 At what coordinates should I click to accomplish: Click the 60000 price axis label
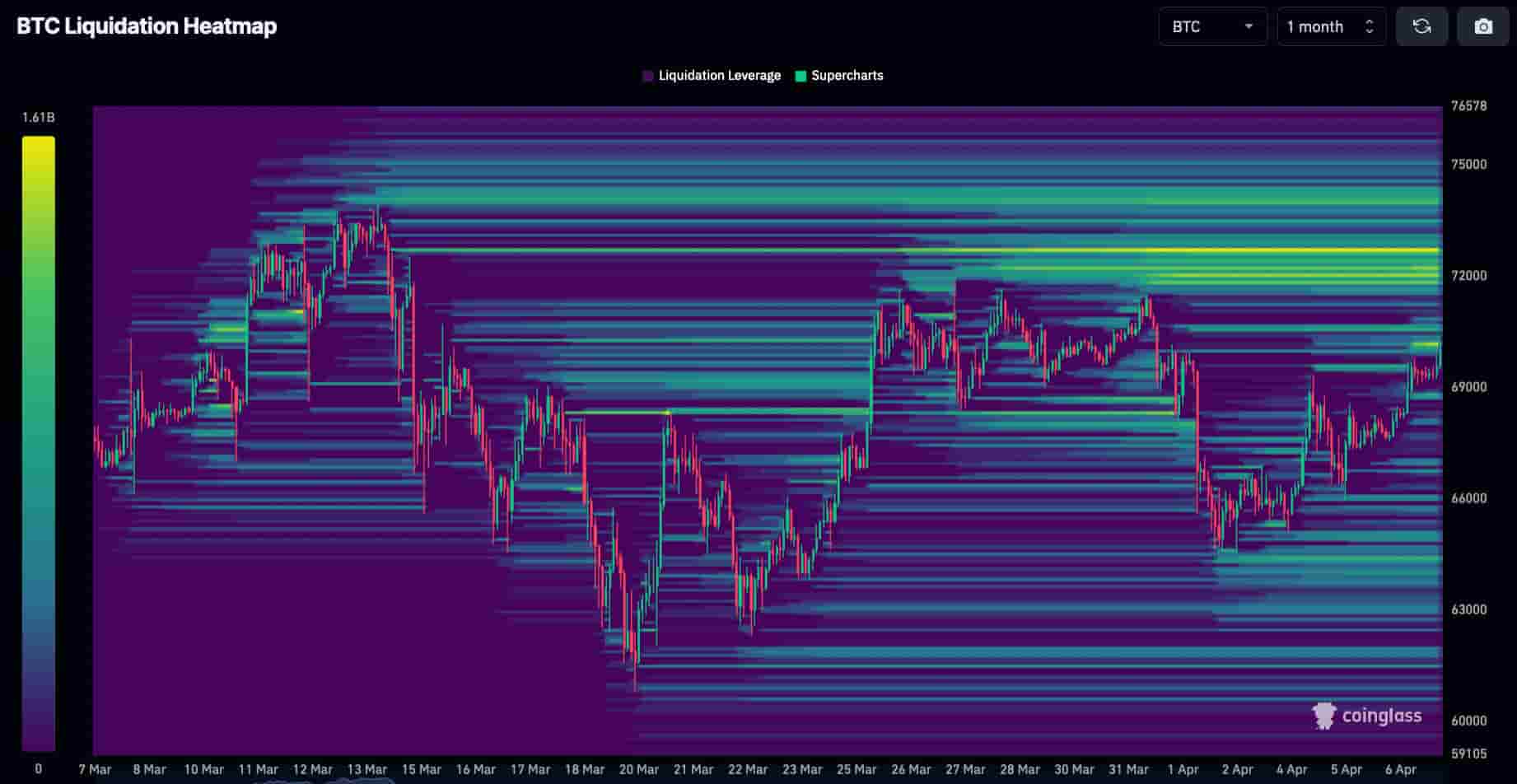pos(1468,721)
